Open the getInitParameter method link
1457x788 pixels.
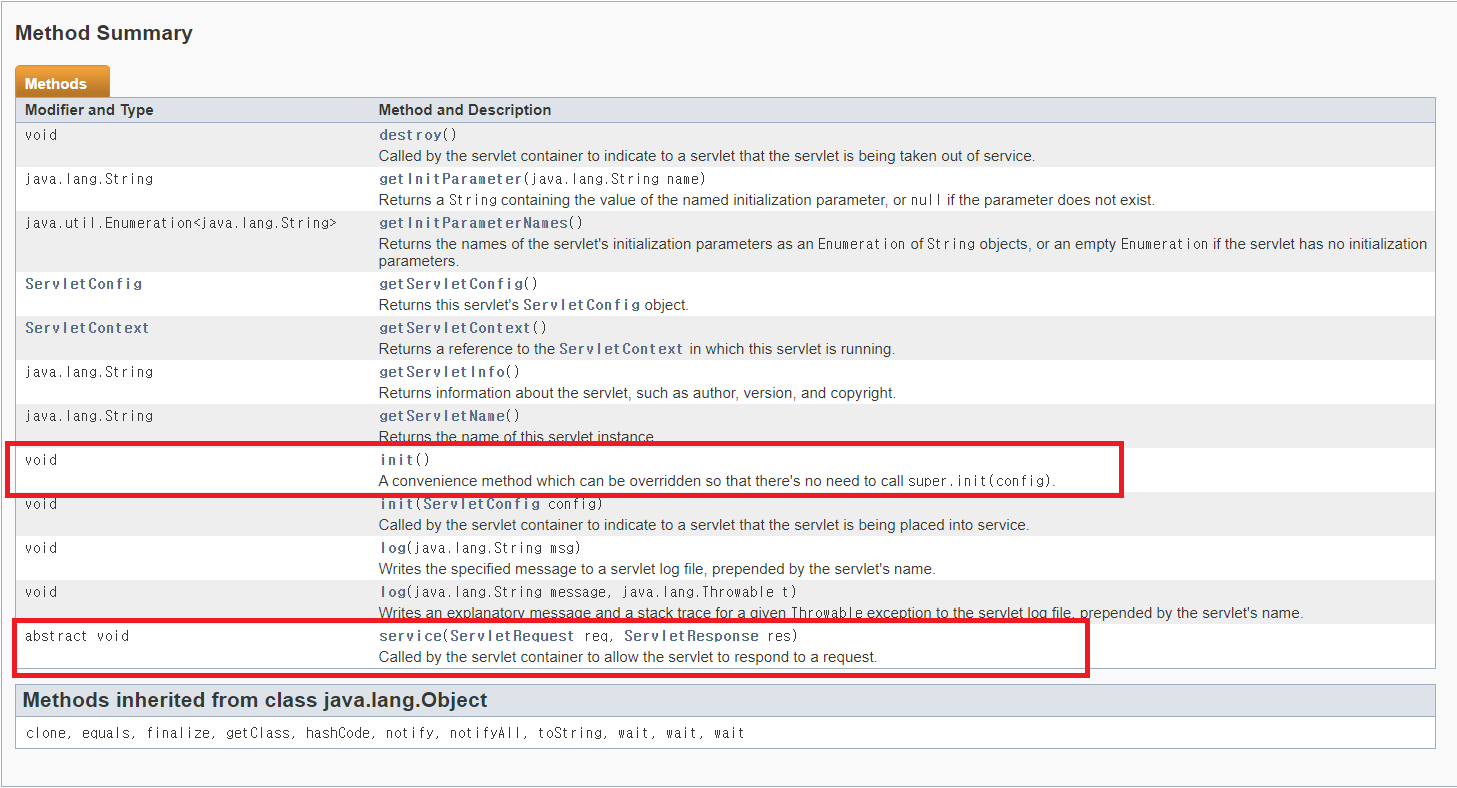click(x=450, y=179)
